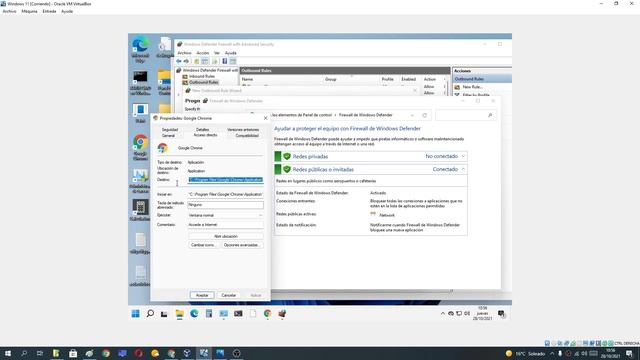Click the Google Chrome icon in properties dialog

pos(163,148)
